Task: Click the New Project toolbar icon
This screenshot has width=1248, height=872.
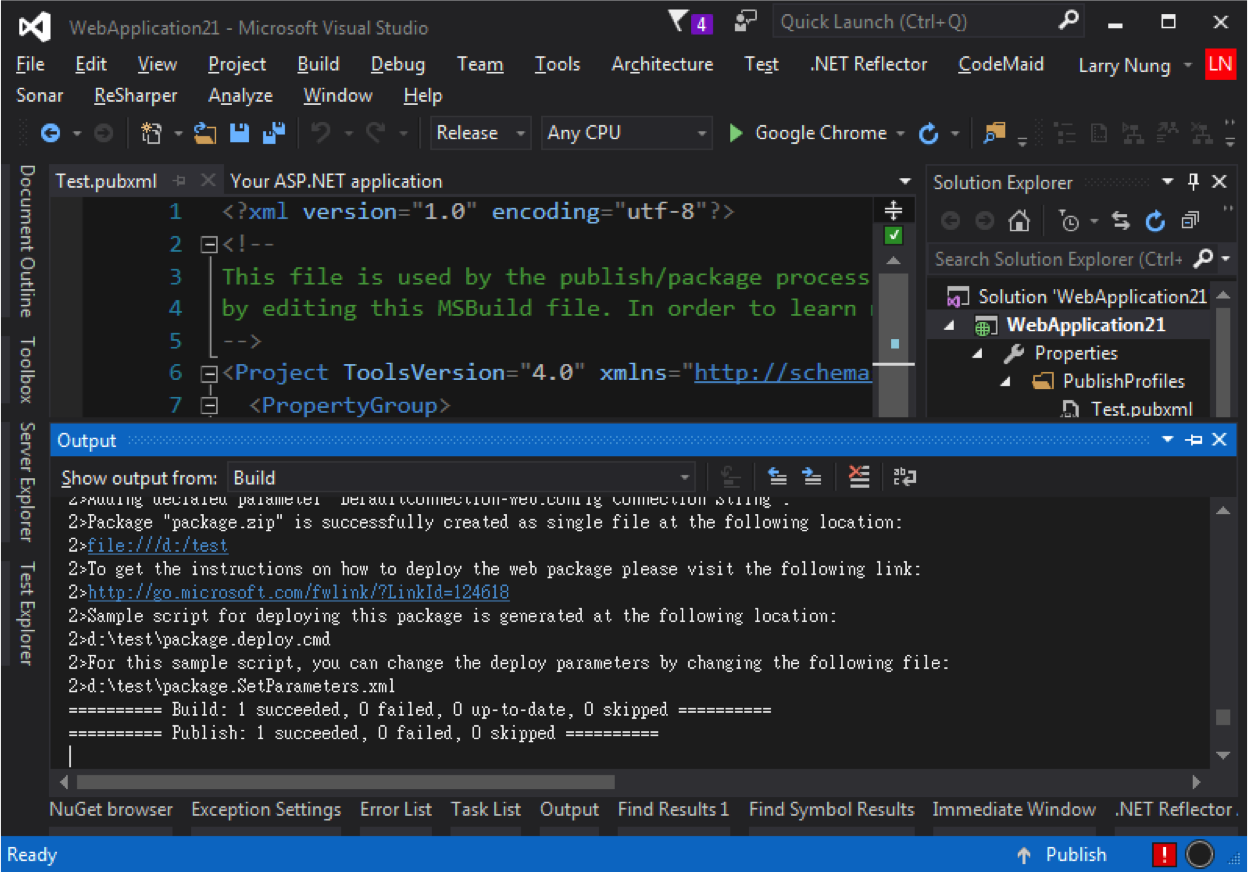Action: point(152,133)
